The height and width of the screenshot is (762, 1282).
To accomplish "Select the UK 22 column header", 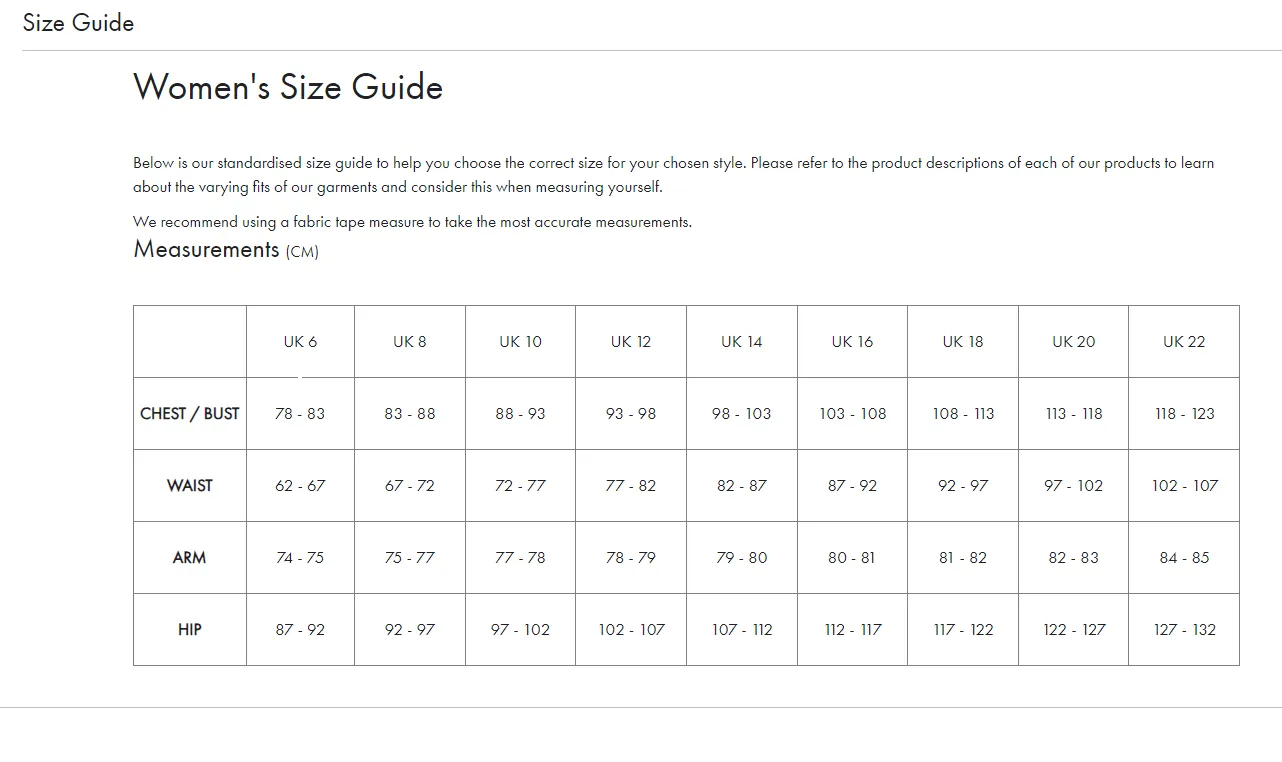I will point(1184,342).
